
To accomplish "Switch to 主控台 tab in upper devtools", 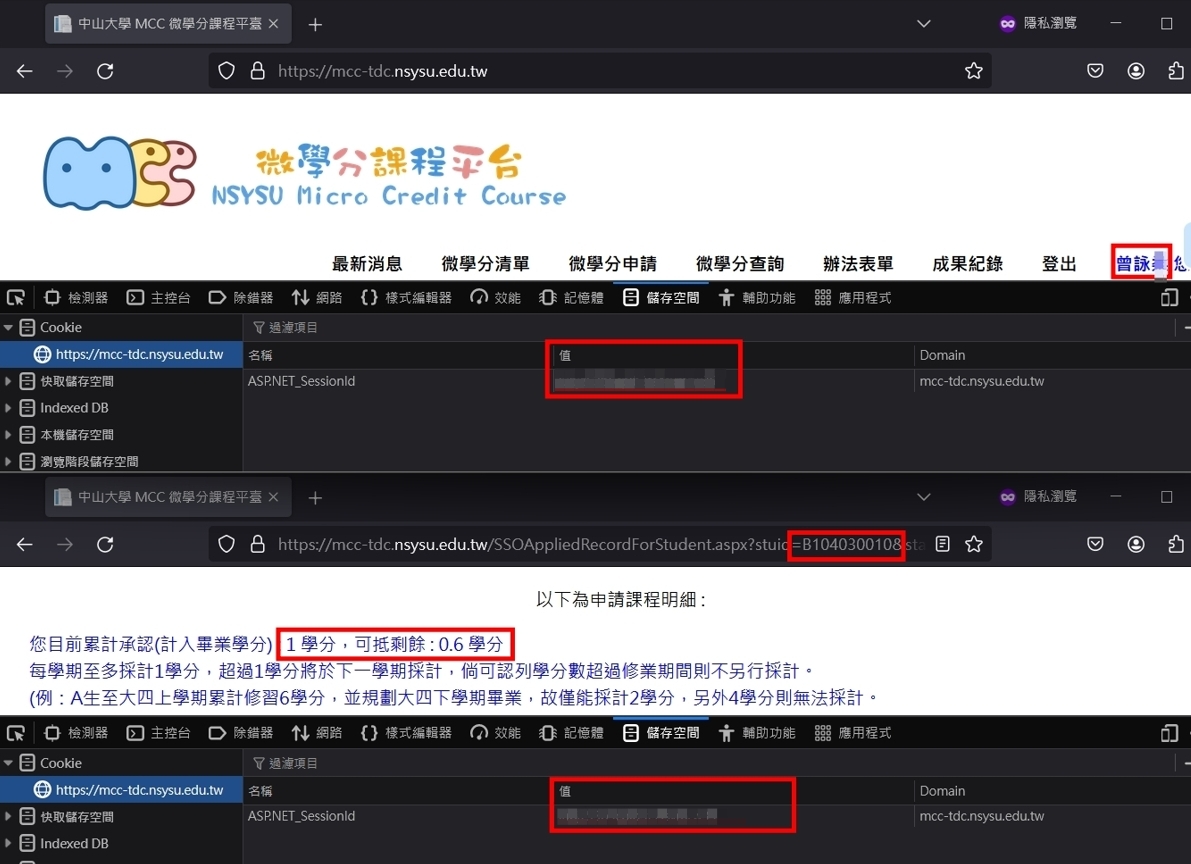I will tap(158, 297).
